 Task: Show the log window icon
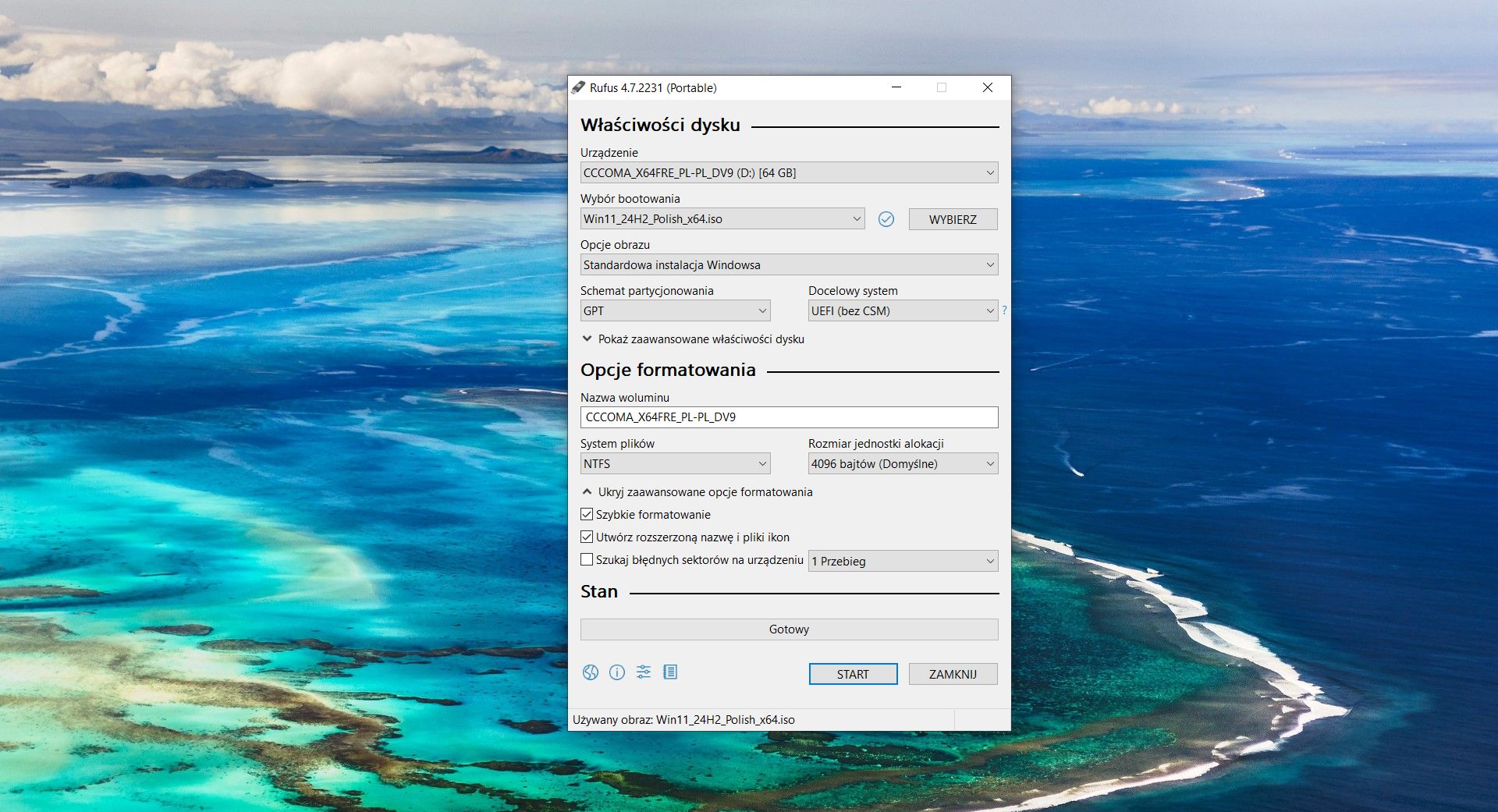(x=670, y=672)
